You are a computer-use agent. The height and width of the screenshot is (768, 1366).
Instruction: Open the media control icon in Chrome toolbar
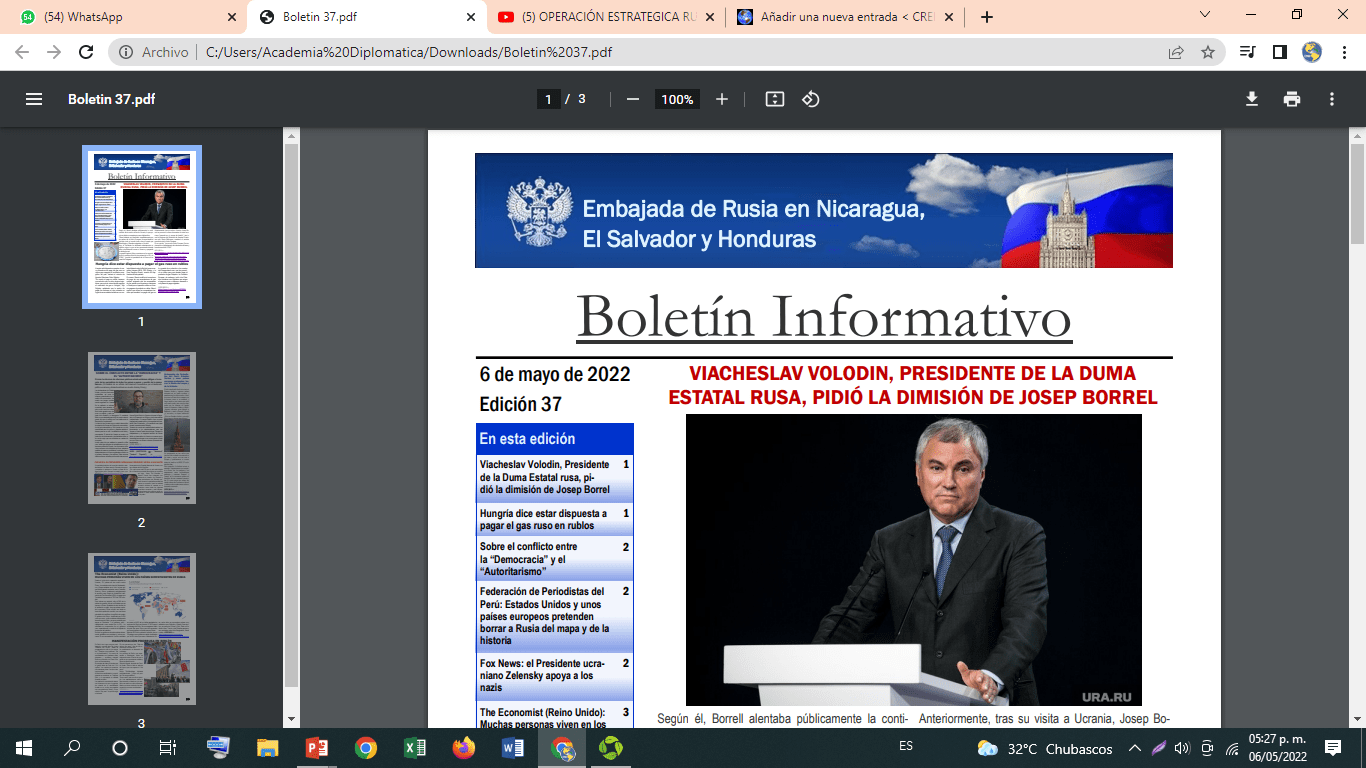(x=1247, y=52)
